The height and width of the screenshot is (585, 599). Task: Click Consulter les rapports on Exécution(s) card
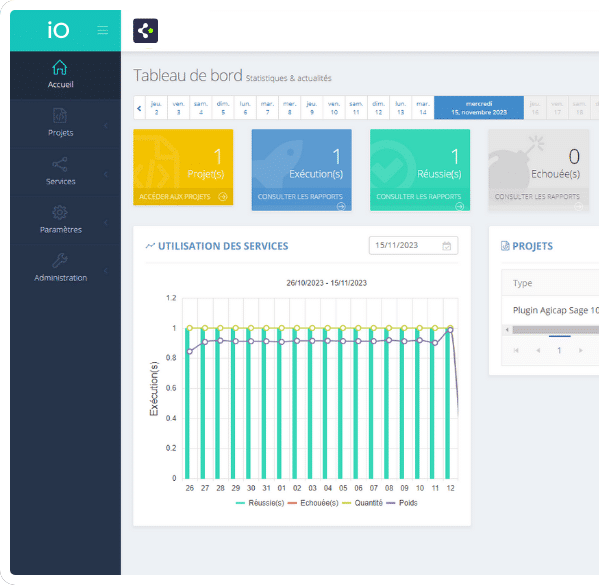pyautogui.click(x=300, y=196)
